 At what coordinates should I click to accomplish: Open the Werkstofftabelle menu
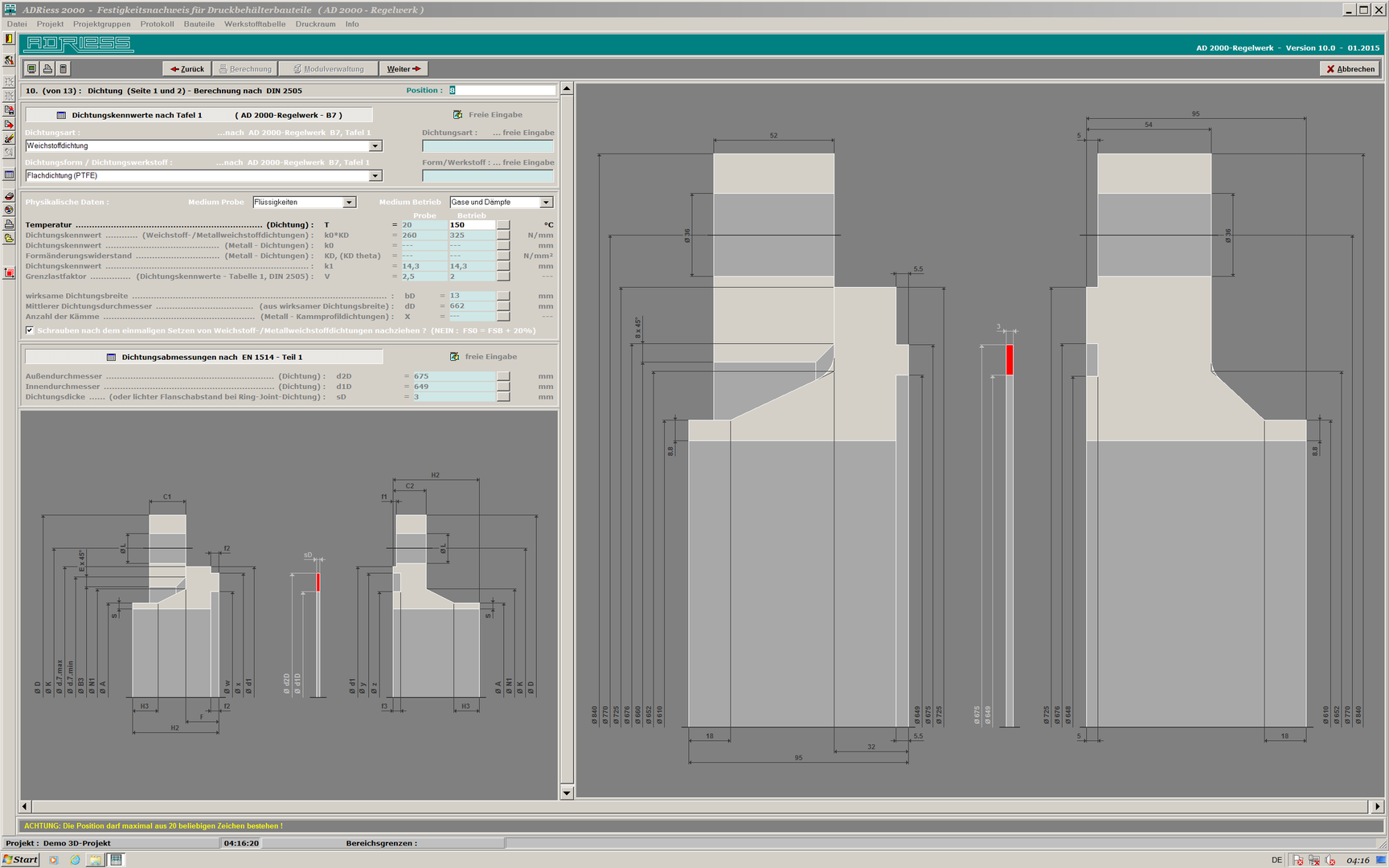254,24
